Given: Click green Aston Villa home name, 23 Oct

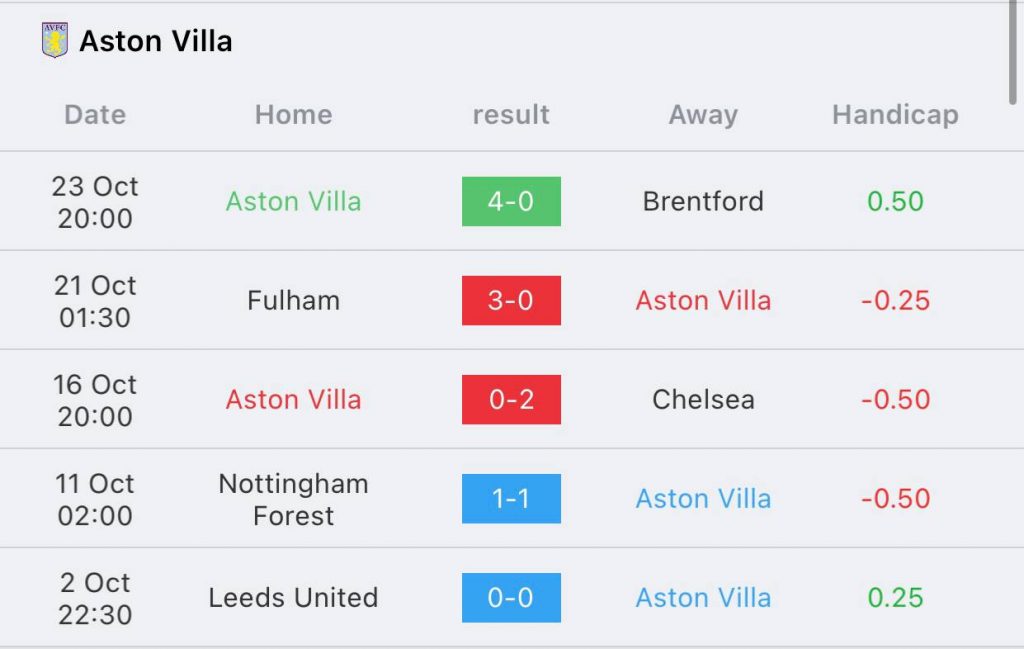Looking at the screenshot, I should point(294,201).
